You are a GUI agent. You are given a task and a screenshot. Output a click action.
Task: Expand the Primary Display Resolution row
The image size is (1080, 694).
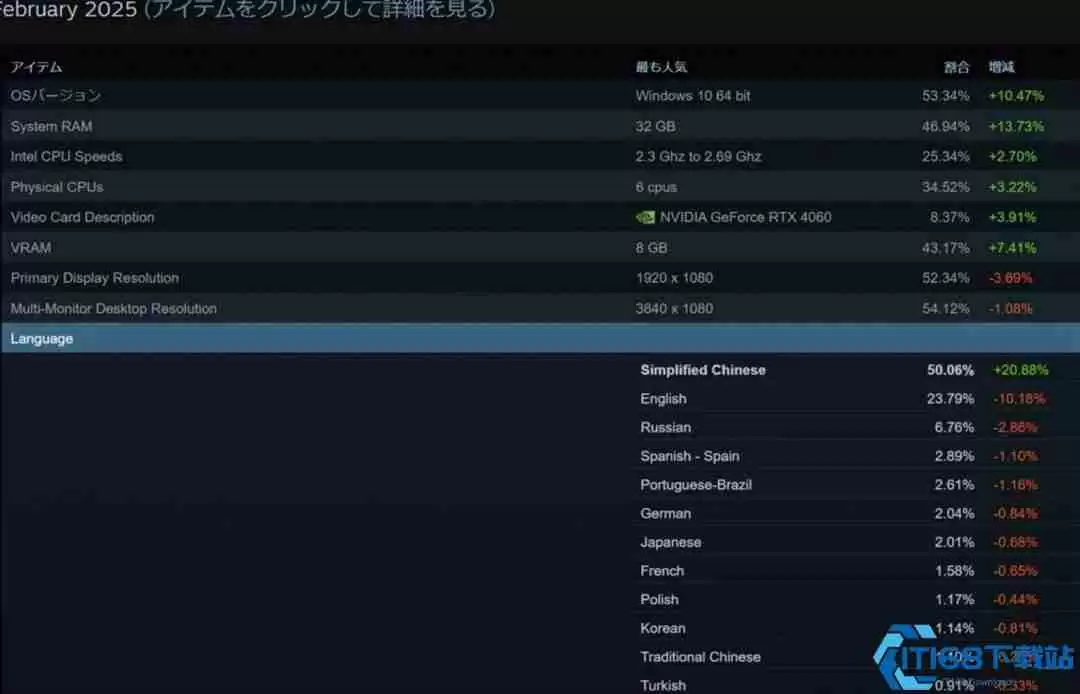[95, 278]
